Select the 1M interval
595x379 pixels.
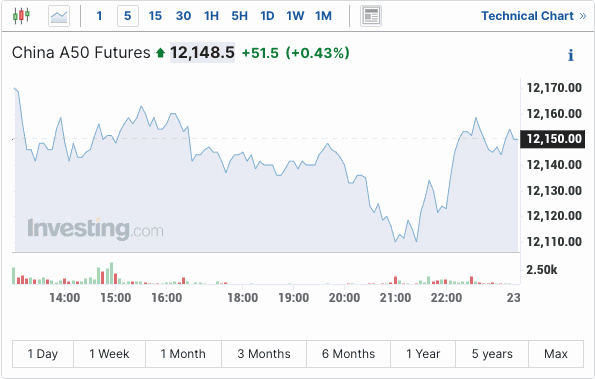tap(323, 16)
